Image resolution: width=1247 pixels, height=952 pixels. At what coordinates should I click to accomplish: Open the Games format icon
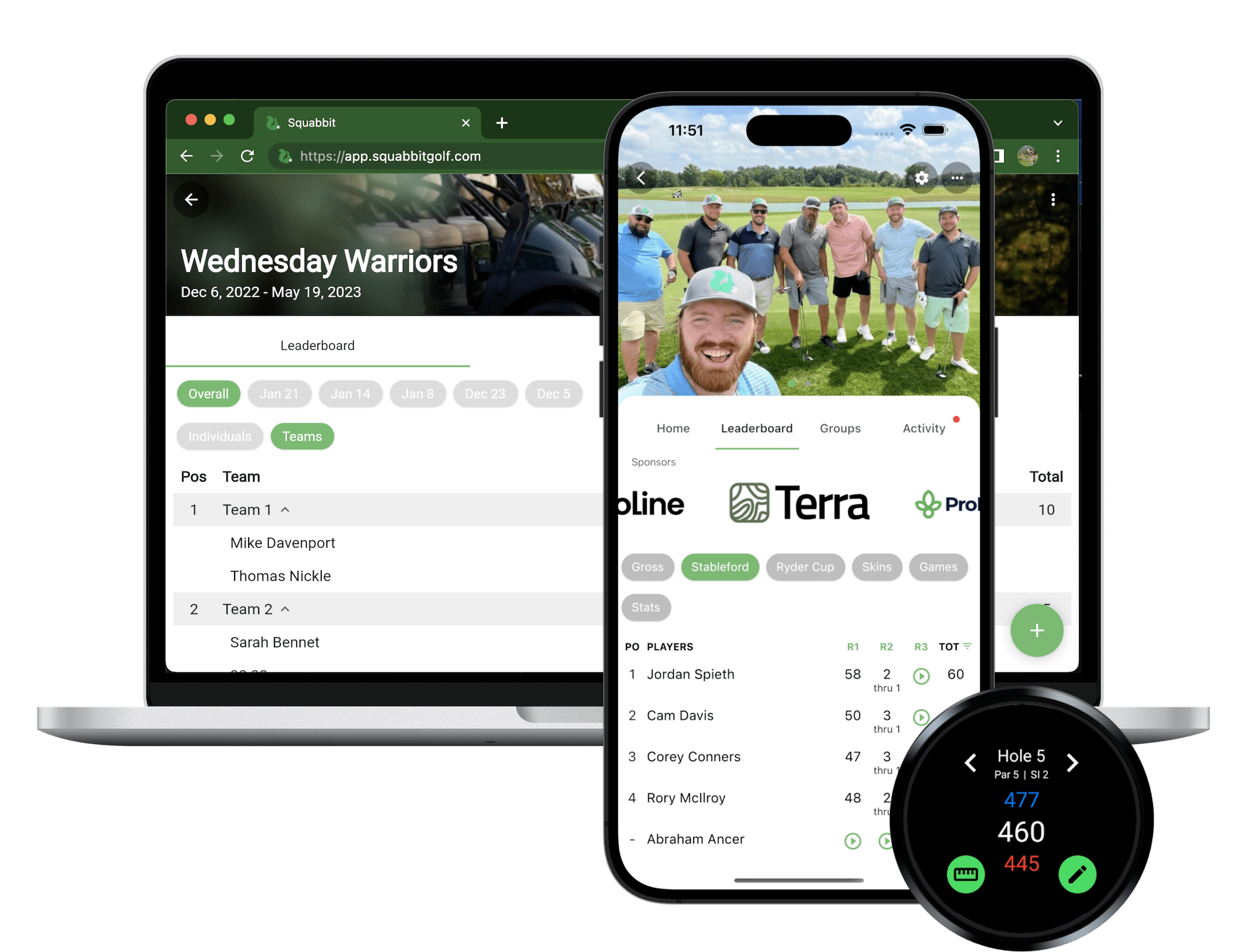click(x=936, y=567)
